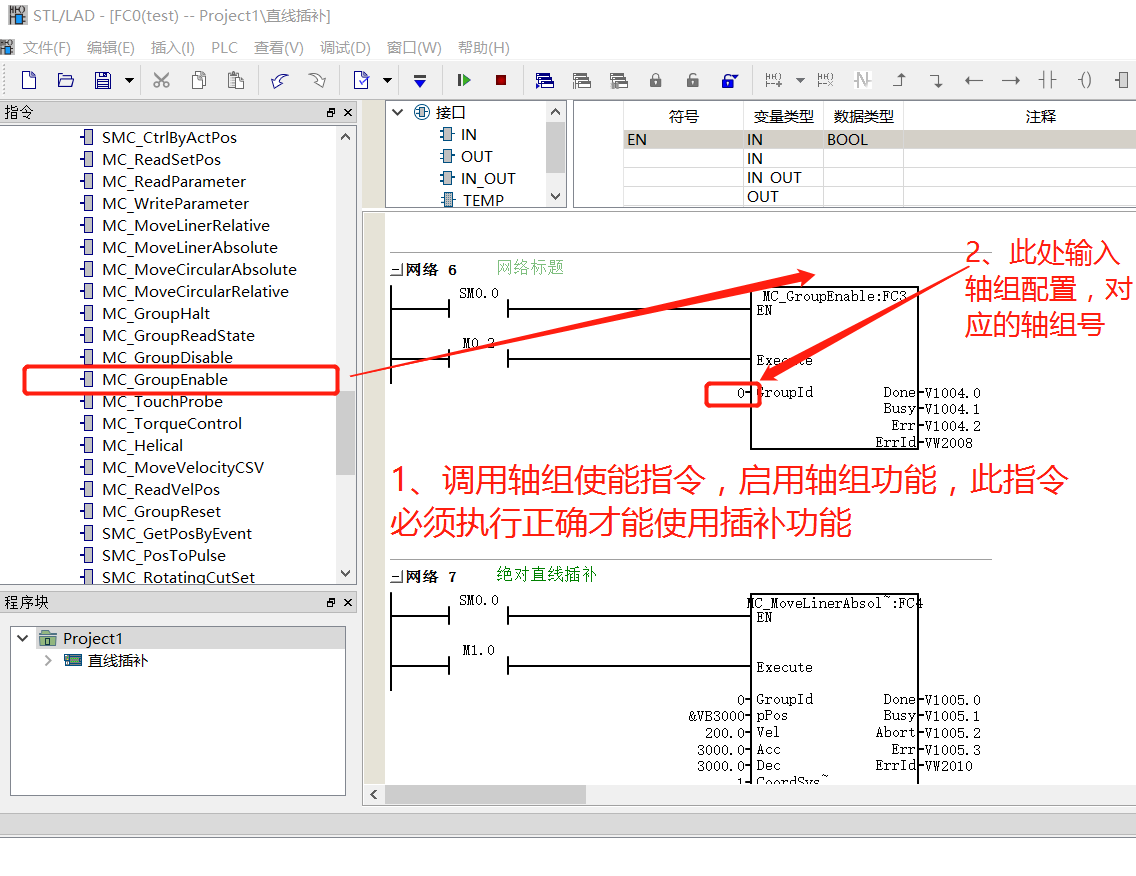The height and width of the screenshot is (876, 1136).
Task: Open the PLC menu
Action: tap(225, 48)
